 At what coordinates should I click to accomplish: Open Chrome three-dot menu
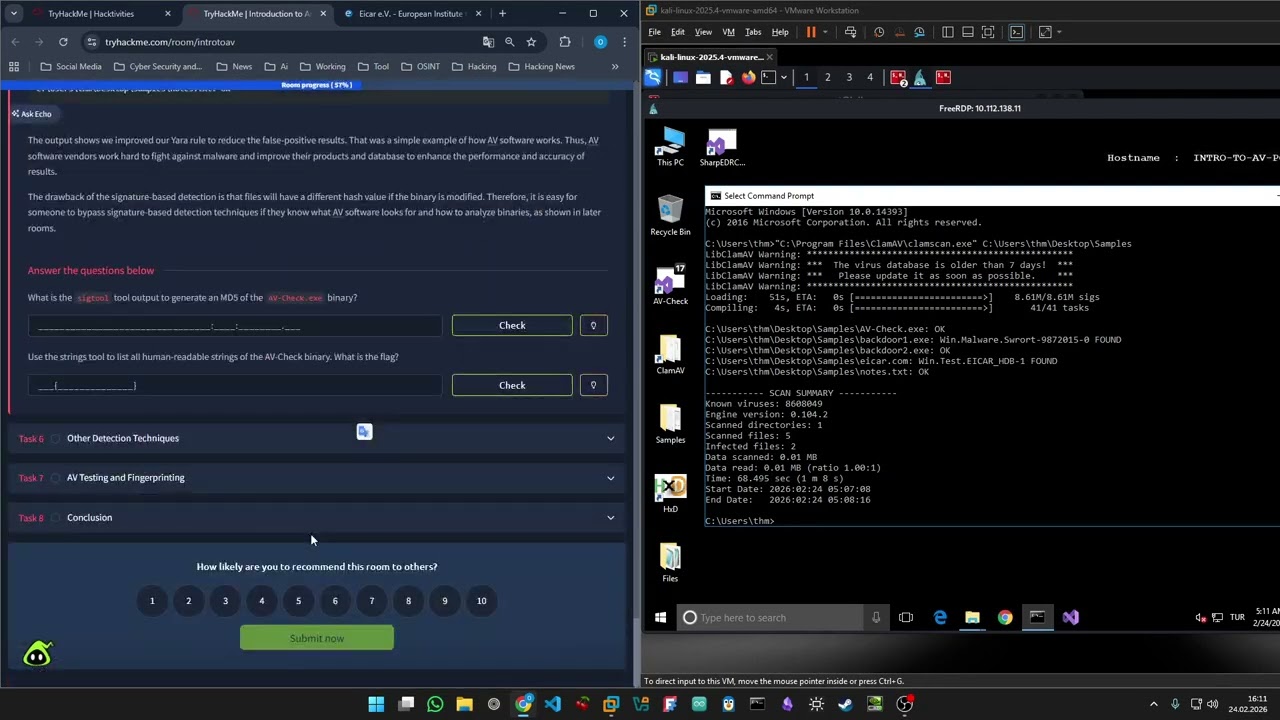click(x=624, y=42)
